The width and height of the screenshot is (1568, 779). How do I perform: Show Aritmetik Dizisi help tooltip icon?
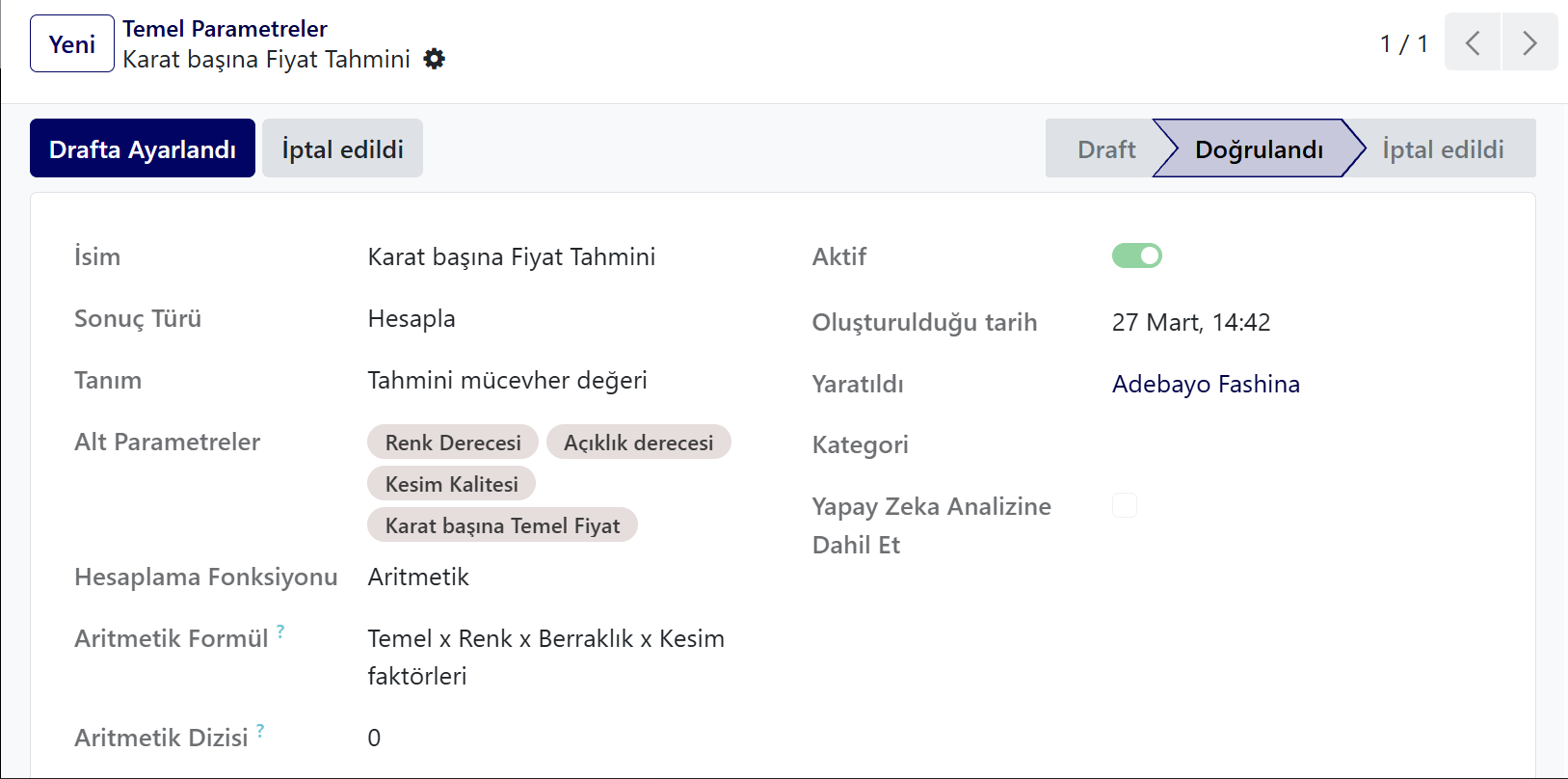[x=260, y=731]
